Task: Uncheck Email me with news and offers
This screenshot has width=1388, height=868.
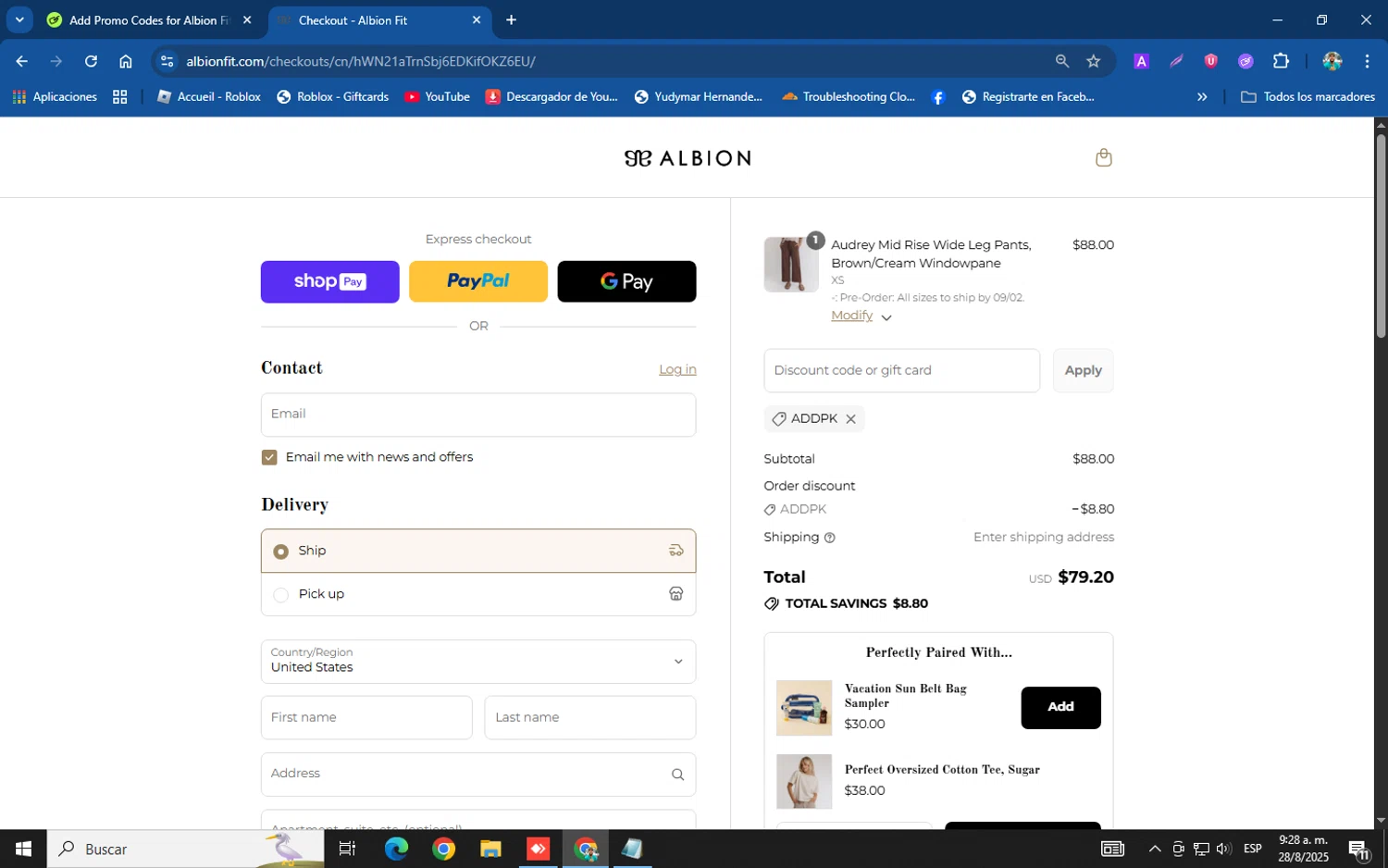Action: pyautogui.click(x=269, y=457)
